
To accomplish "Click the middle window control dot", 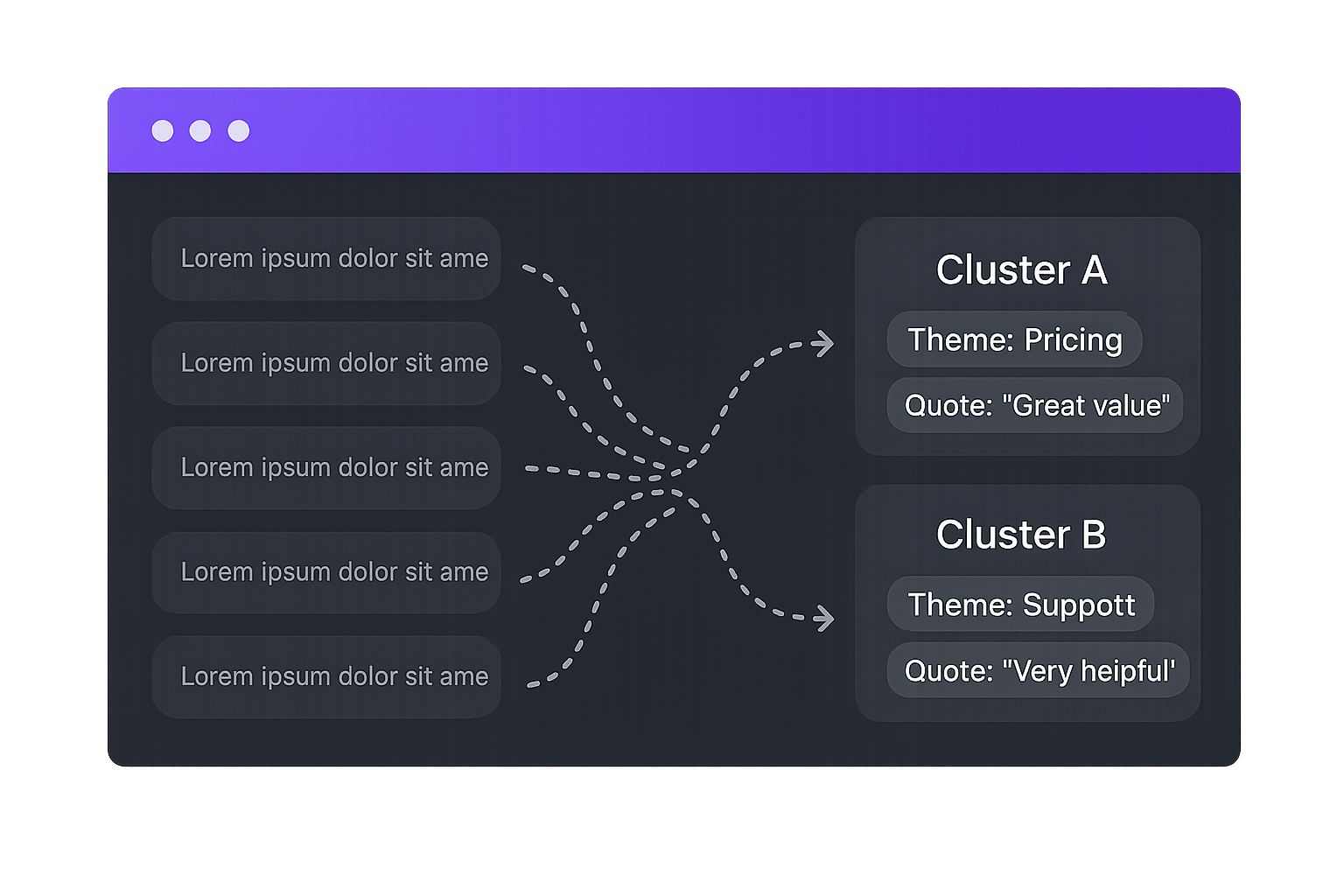I will pyautogui.click(x=200, y=131).
